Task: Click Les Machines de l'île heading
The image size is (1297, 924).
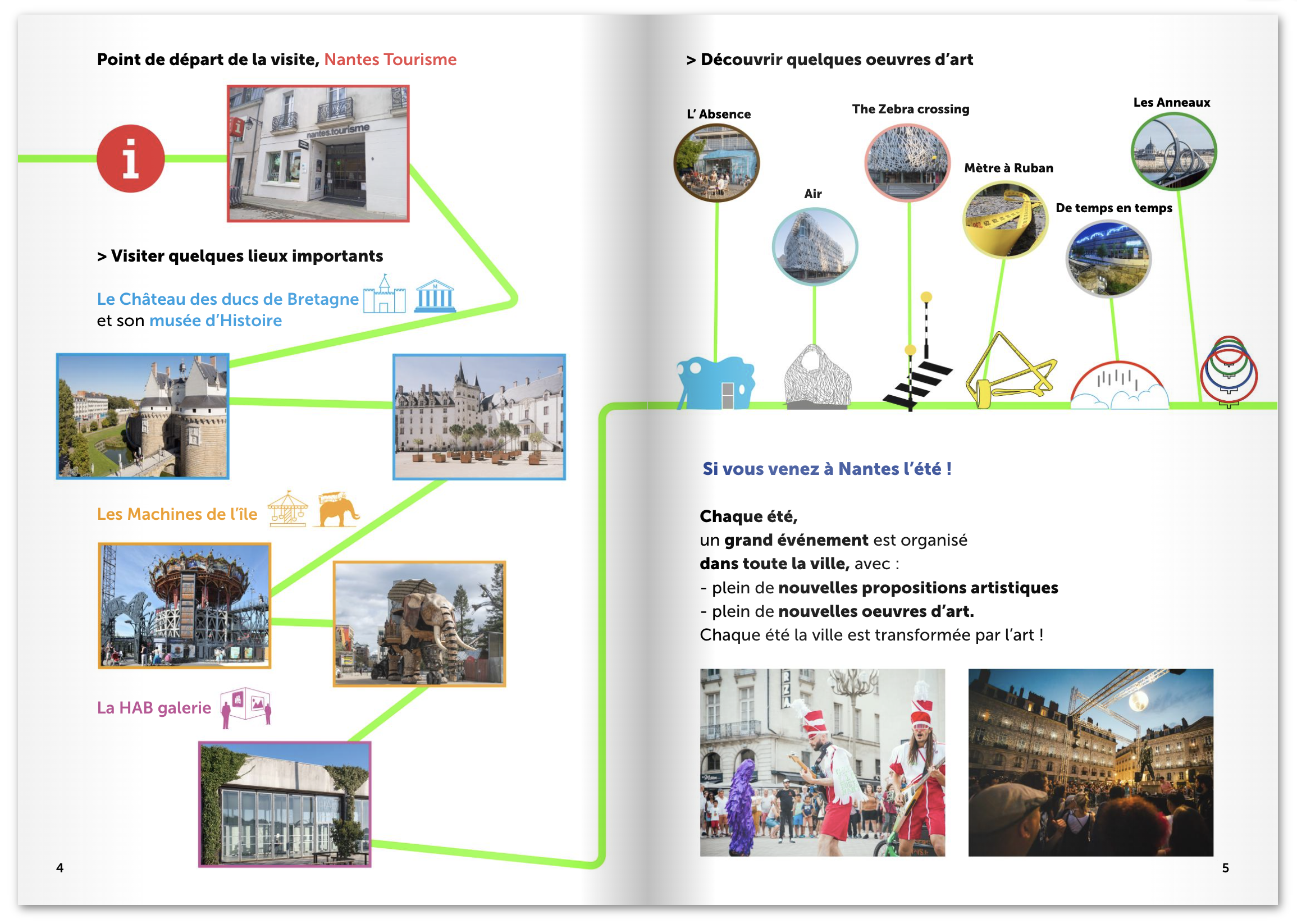Action: [177, 514]
